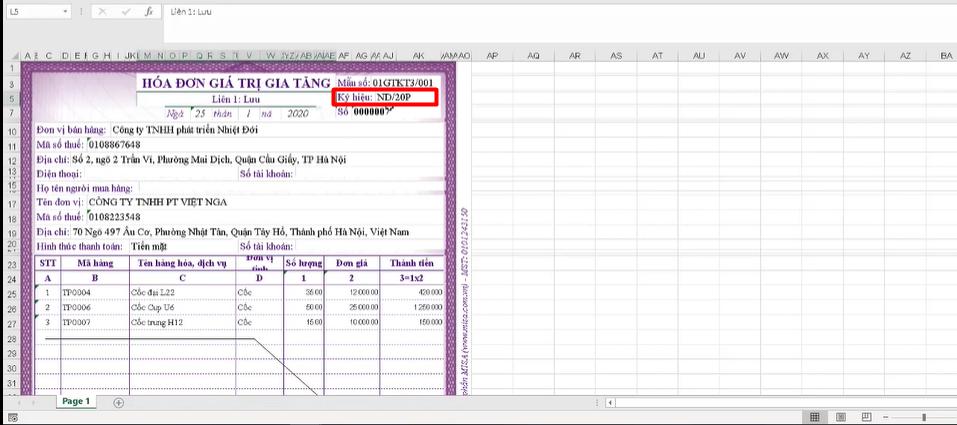This screenshot has width=957, height=425.
Task: Add a new sheet with plus icon
Action: click(119, 402)
